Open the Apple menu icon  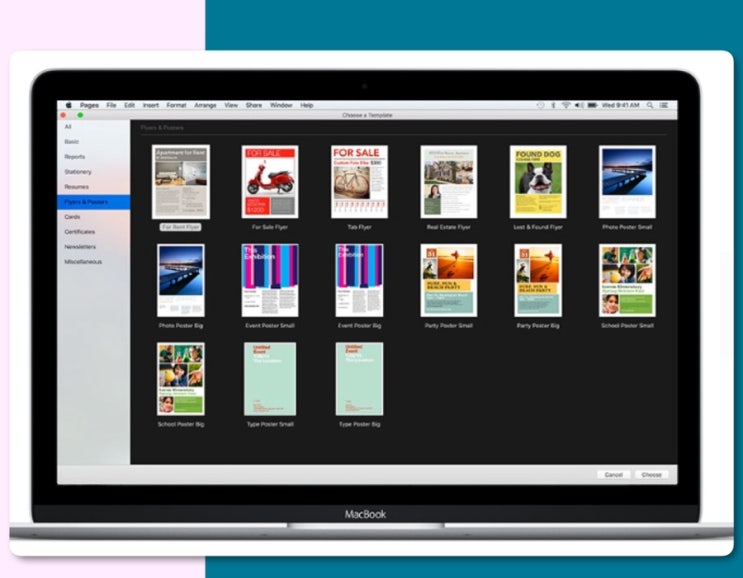[68, 105]
